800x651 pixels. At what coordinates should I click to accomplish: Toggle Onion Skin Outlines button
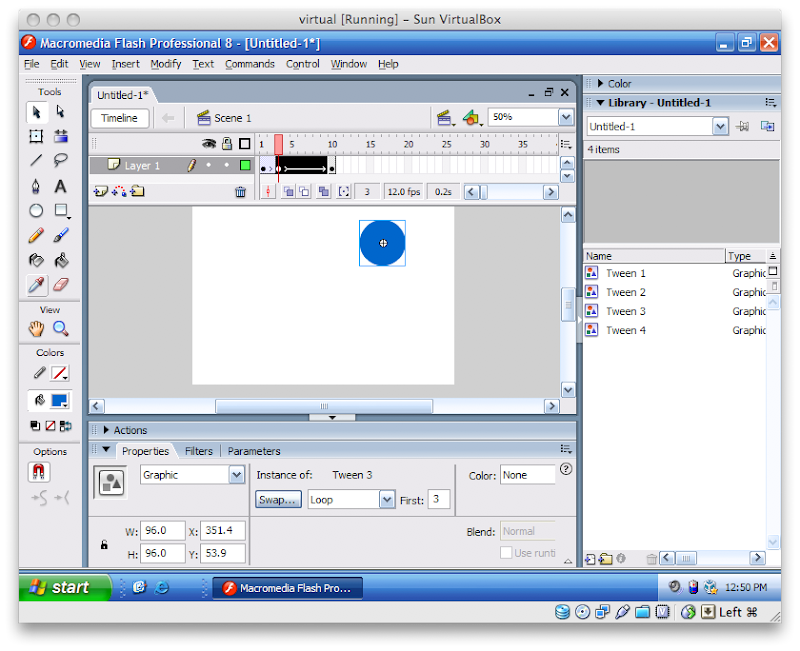(304, 192)
